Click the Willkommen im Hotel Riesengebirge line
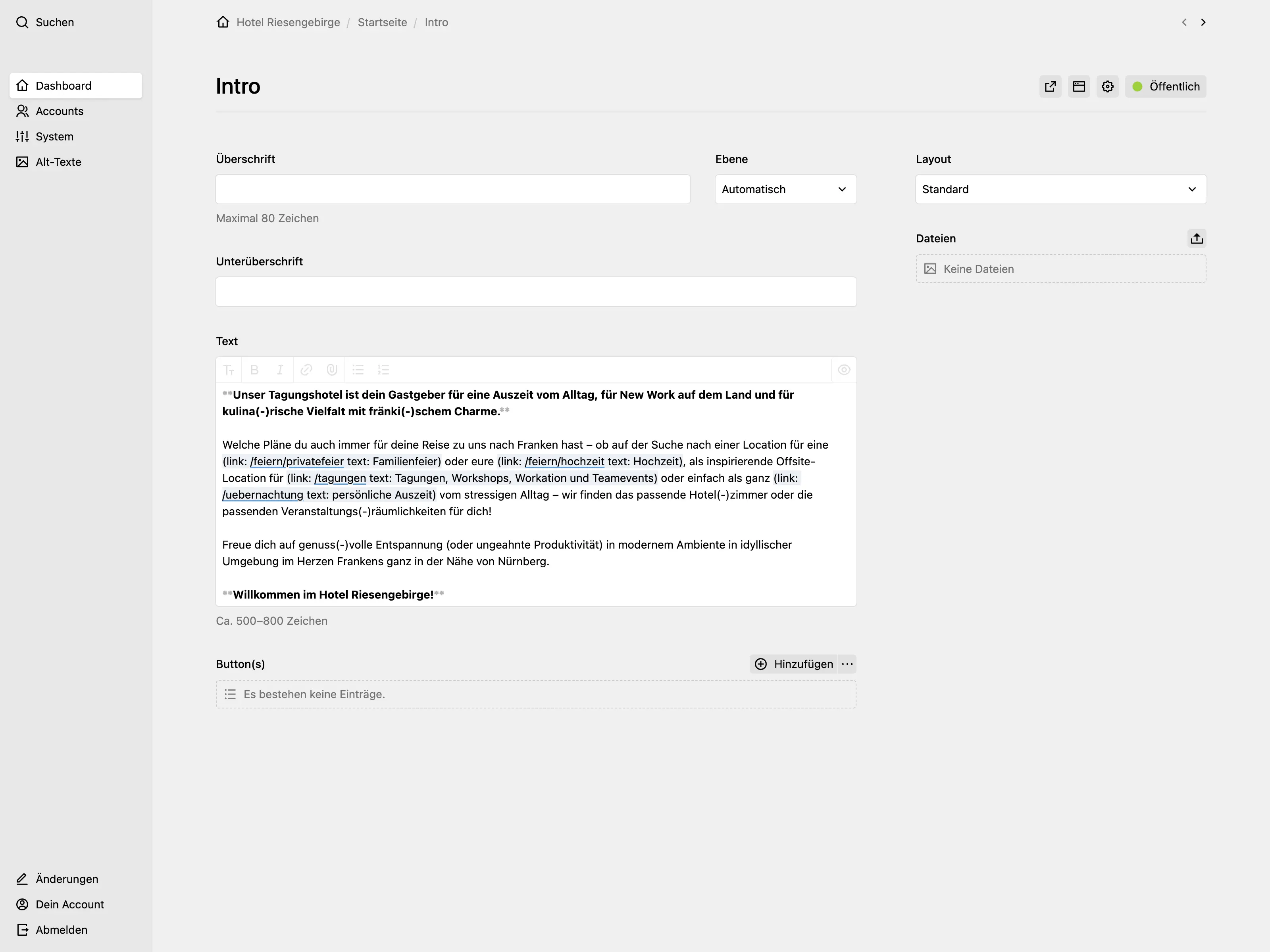This screenshot has width=1270, height=952. (333, 595)
